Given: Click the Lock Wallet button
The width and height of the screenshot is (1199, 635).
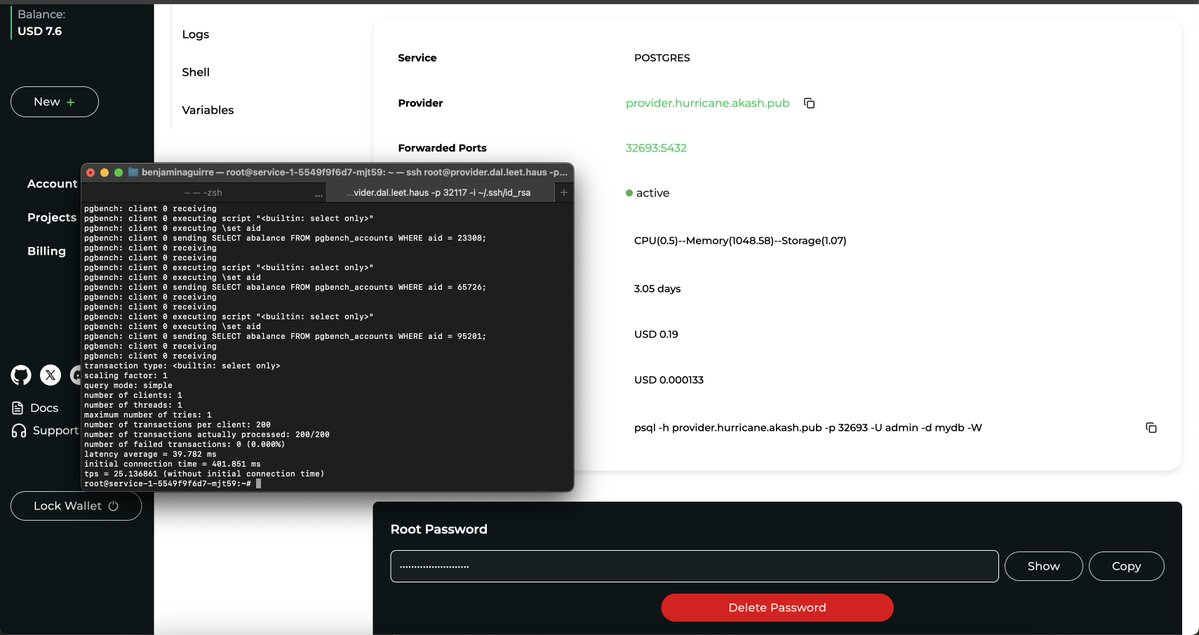Looking at the screenshot, I should [x=76, y=506].
